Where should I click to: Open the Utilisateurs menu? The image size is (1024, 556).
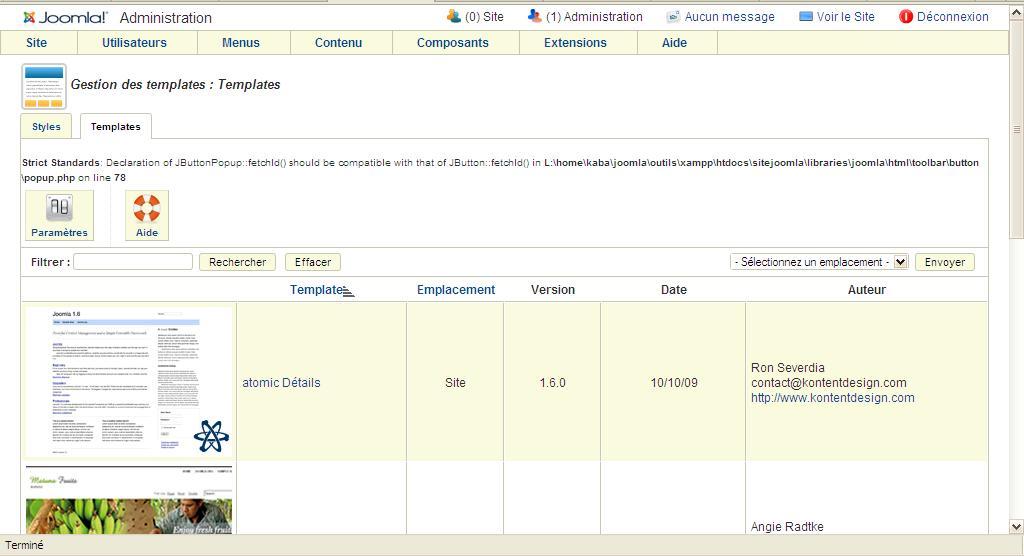(x=135, y=42)
